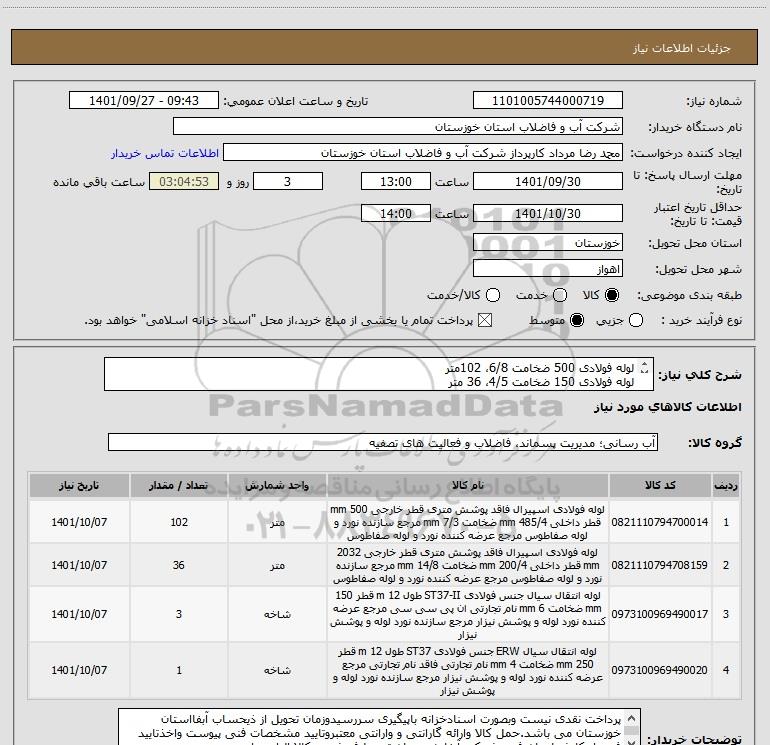Click the request creator name field

click(x=423, y=153)
